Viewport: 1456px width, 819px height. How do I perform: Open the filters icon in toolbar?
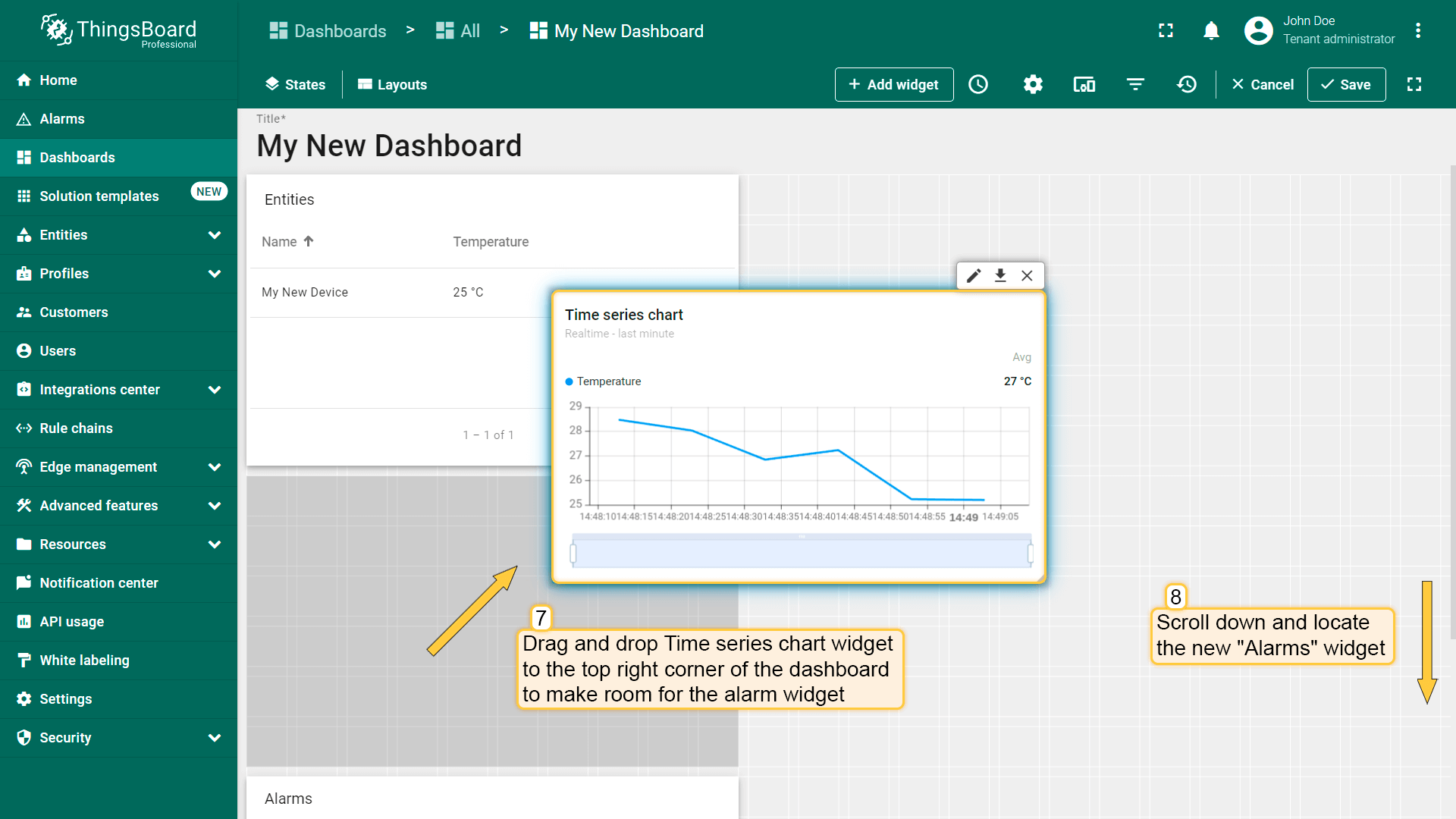pyautogui.click(x=1135, y=84)
